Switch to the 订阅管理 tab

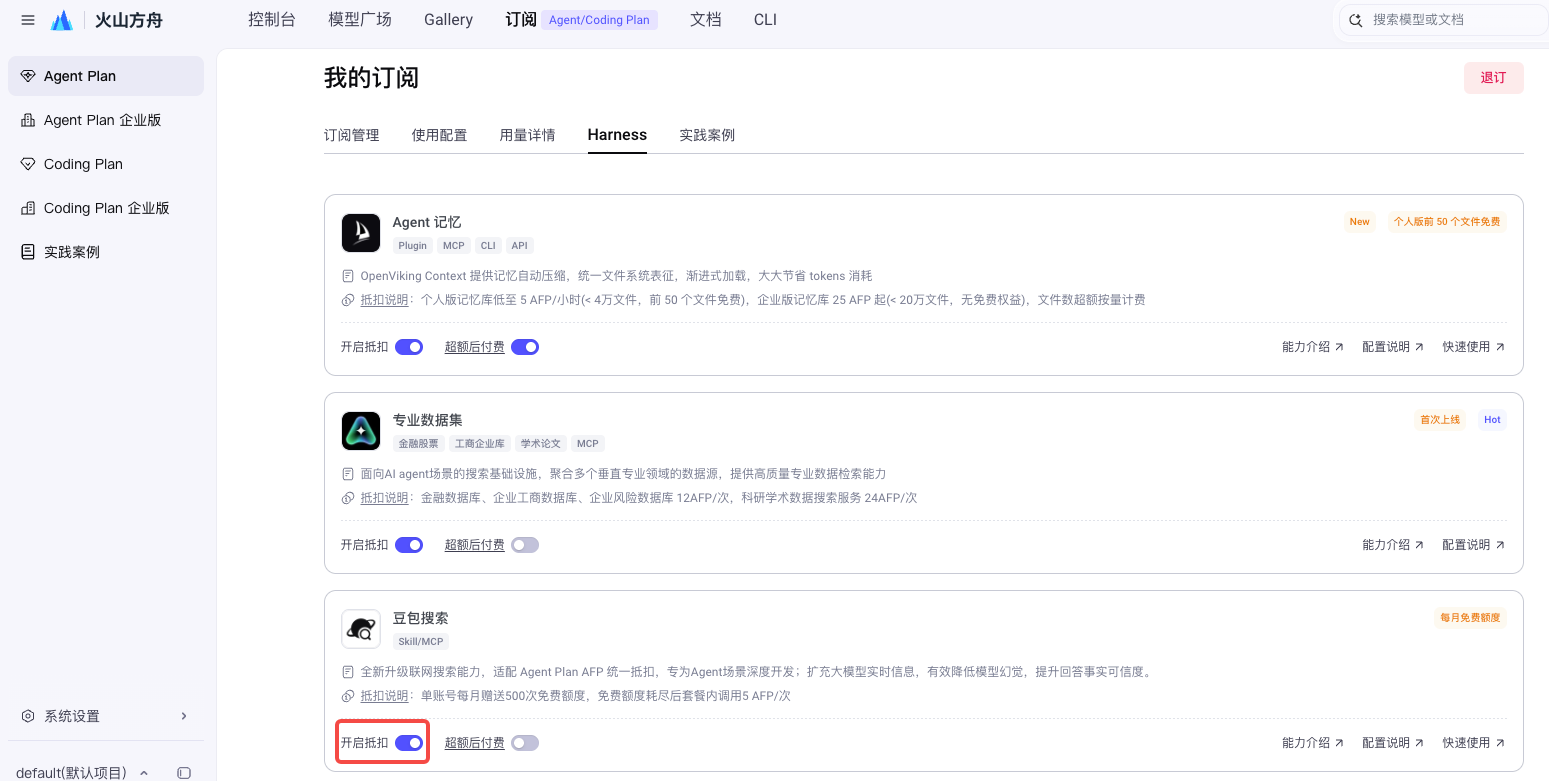[x=352, y=135]
